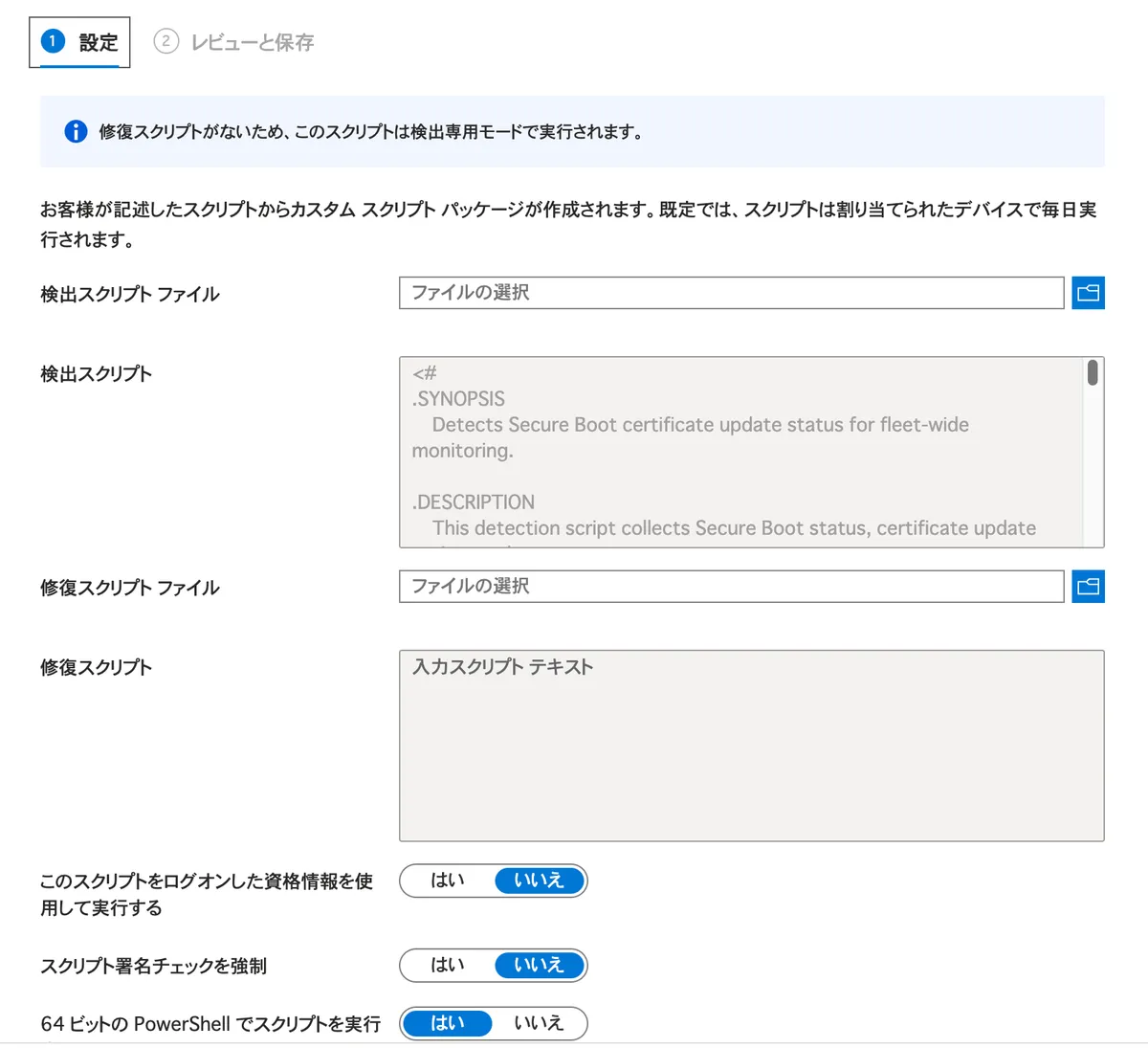Viewport: 1148px width, 1048px height.
Task: Select いいえ for running with logged-on credentials
Action: click(539, 881)
